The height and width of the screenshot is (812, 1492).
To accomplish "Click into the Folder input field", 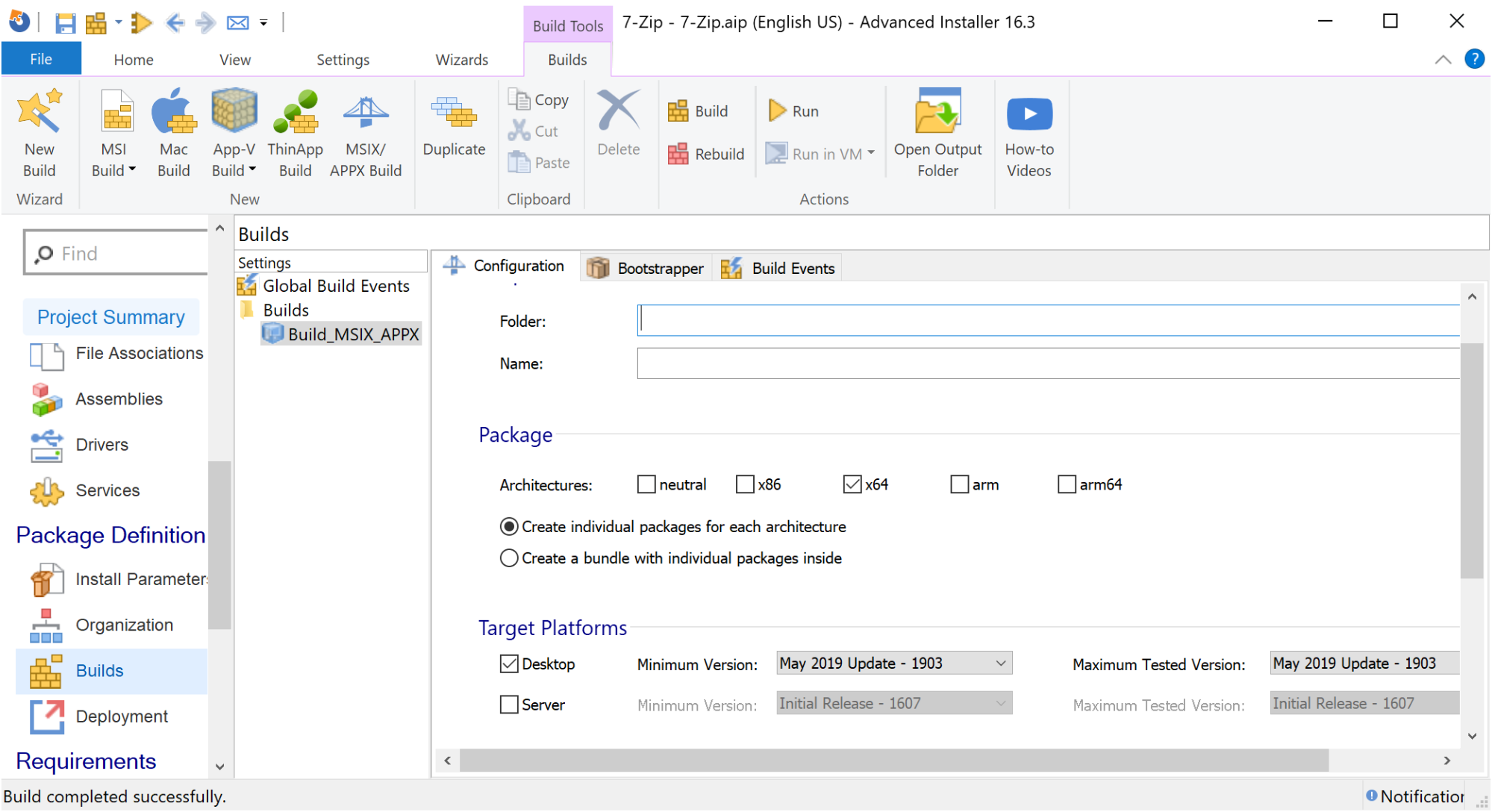I will (x=1048, y=320).
